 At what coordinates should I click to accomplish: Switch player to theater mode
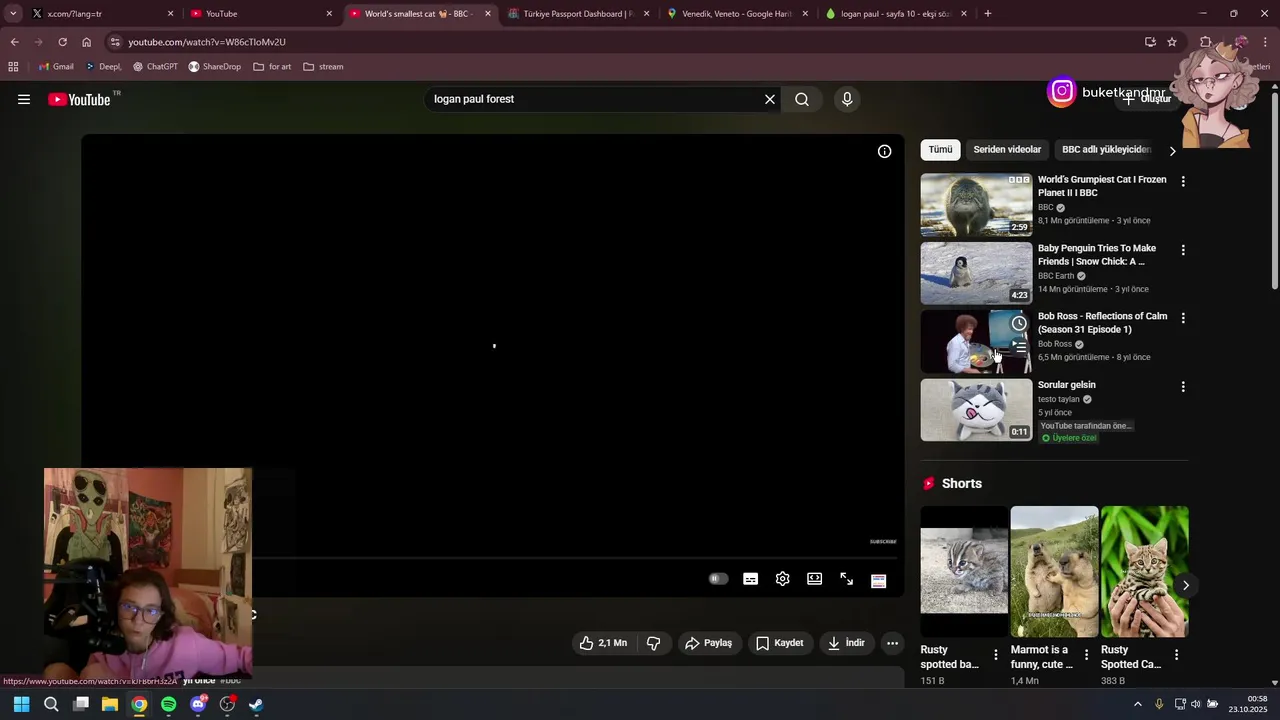(815, 579)
